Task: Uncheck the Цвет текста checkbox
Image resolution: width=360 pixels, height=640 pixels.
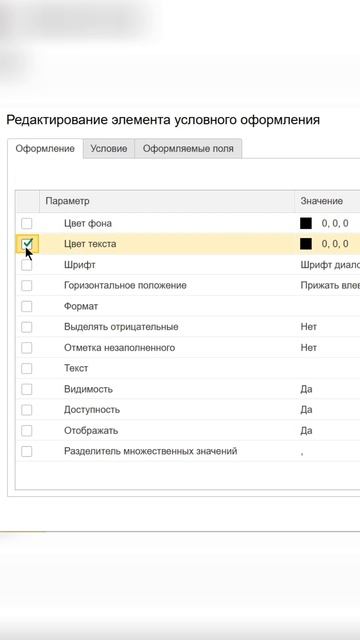Action: [27, 244]
